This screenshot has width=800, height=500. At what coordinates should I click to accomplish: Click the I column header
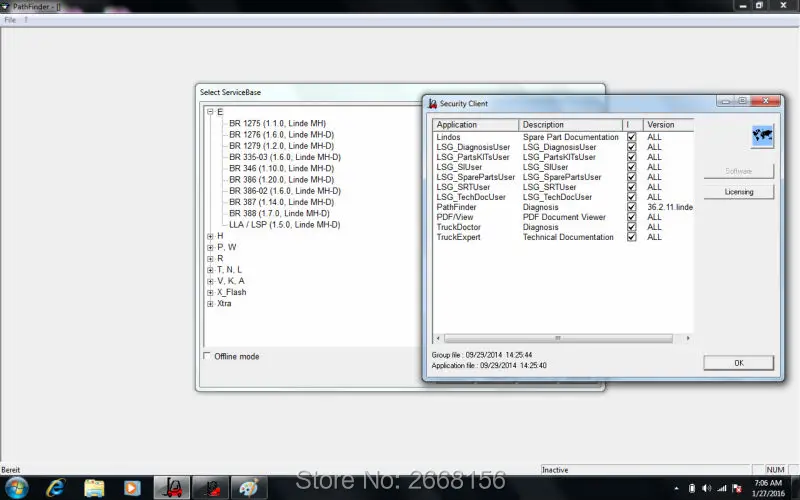point(633,124)
